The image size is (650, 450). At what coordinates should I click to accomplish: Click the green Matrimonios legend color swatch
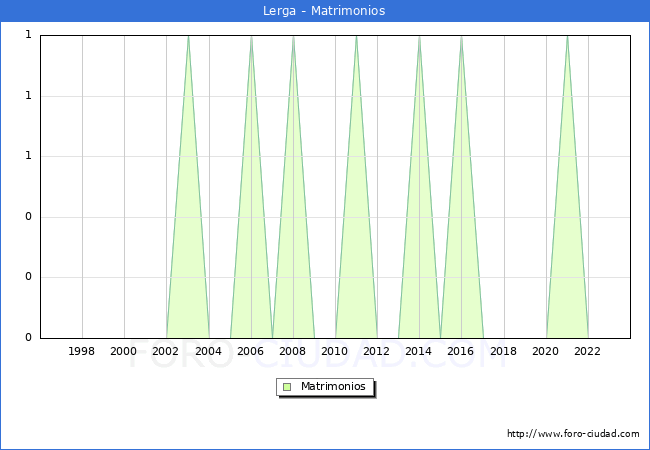click(x=287, y=387)
